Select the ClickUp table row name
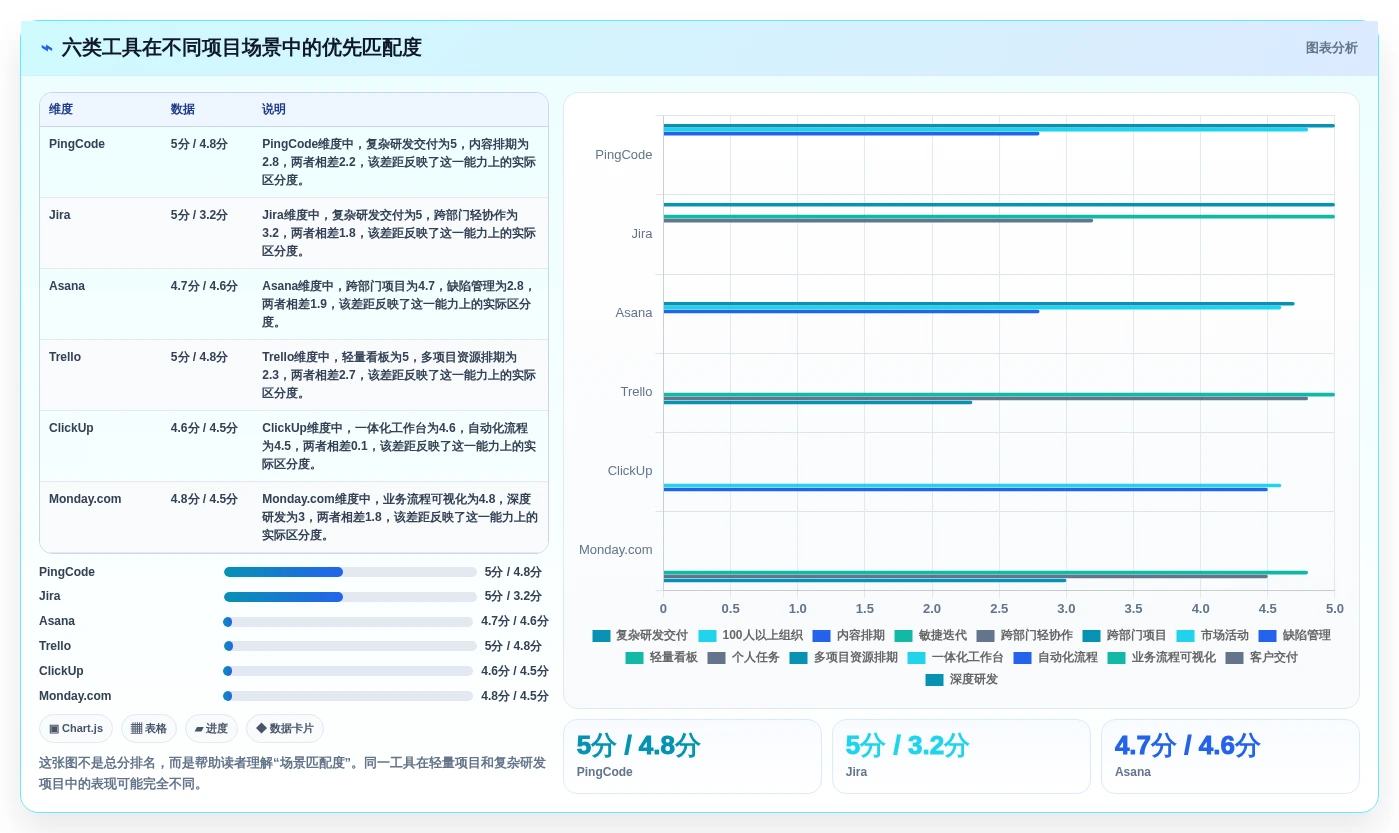 [71, 428]
